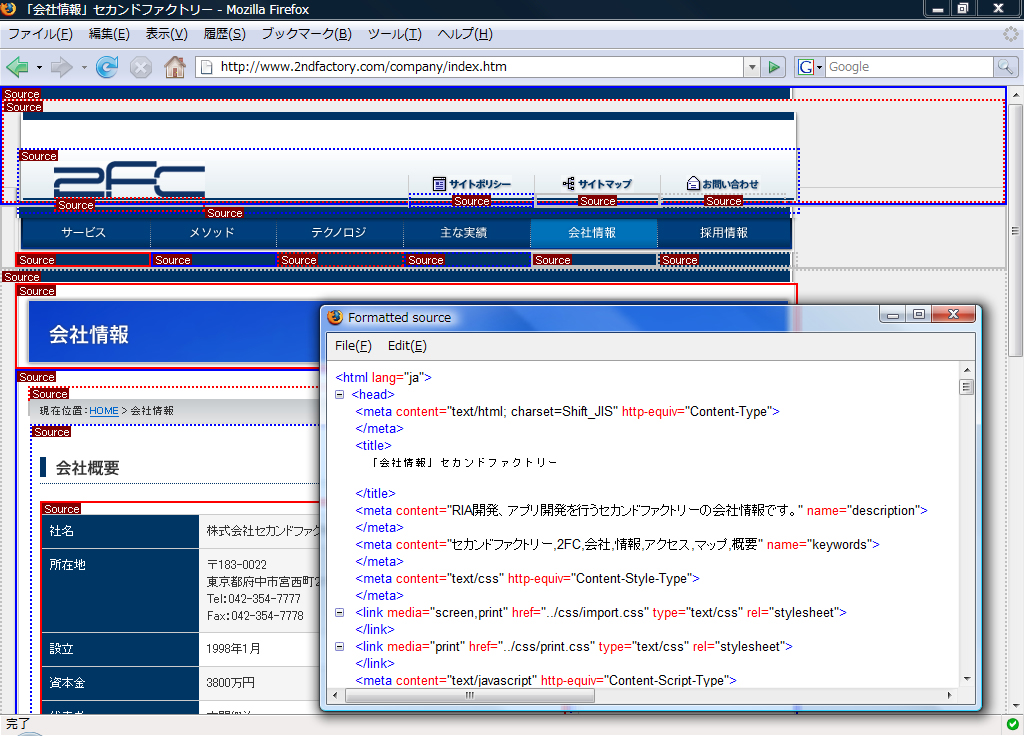Viewport: 1024px width, 736px height.
Task: Click the meta name="keywords" source line
Action: [617, 545]
